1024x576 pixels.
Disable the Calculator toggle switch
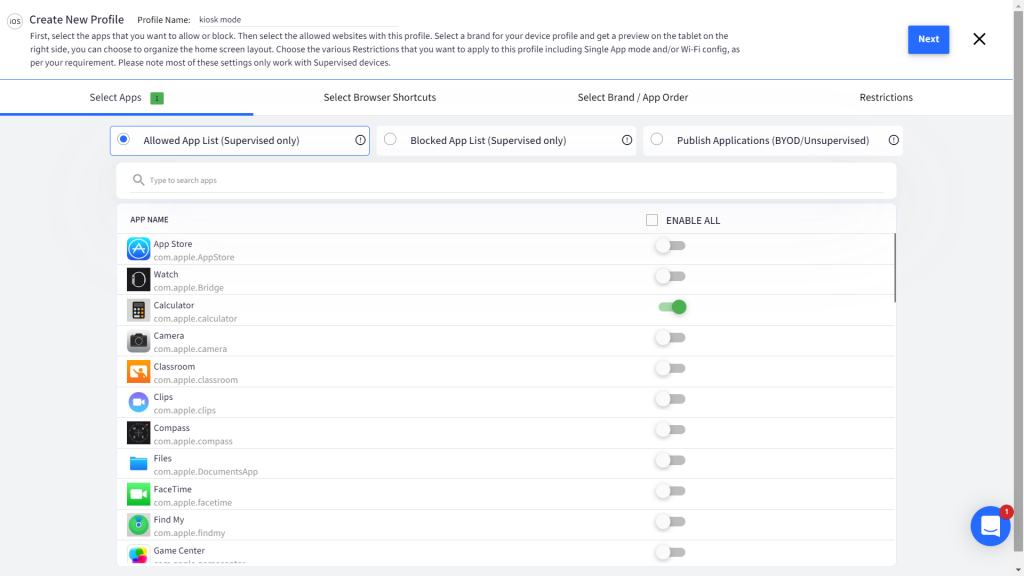[x=671, y=307]
